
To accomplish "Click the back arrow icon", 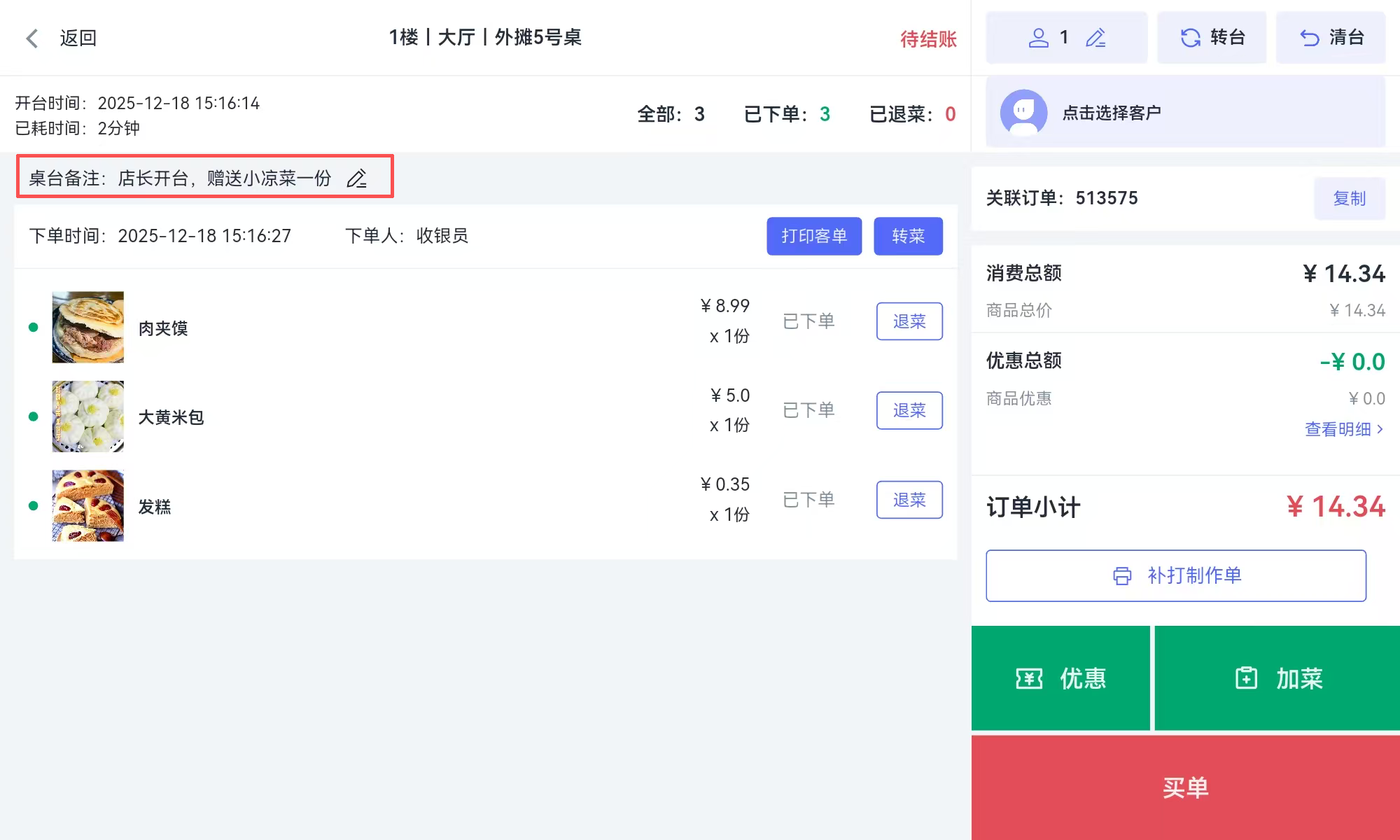I will [32, 38].
